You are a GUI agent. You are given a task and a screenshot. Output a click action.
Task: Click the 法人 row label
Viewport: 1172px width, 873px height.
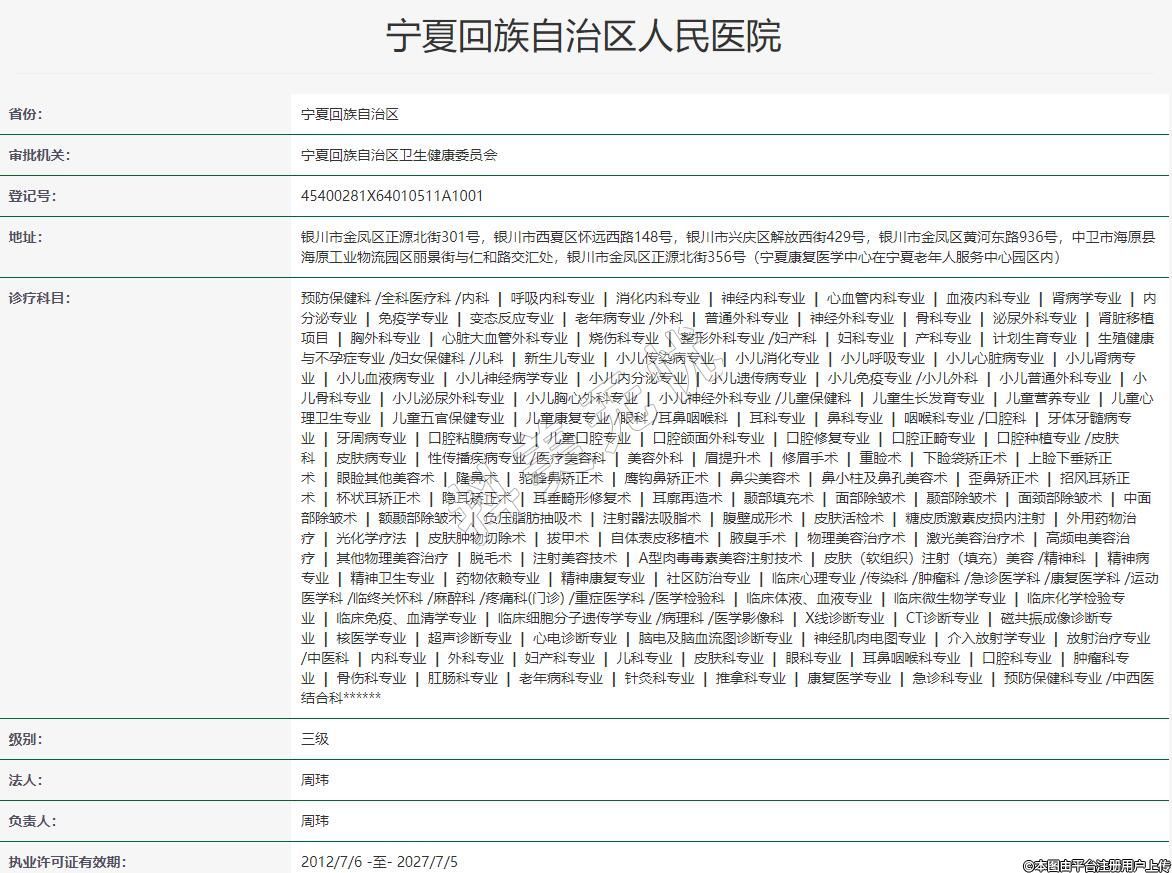pos(26,781)
